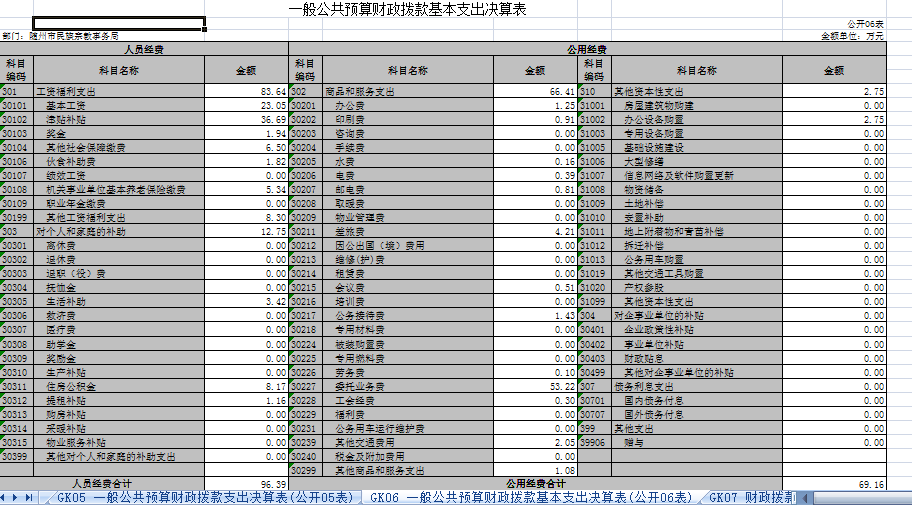Select the 工资福利支出 amount cell 83.64
The height and width of the screenshot is (505, 912).
pos(246,91)
